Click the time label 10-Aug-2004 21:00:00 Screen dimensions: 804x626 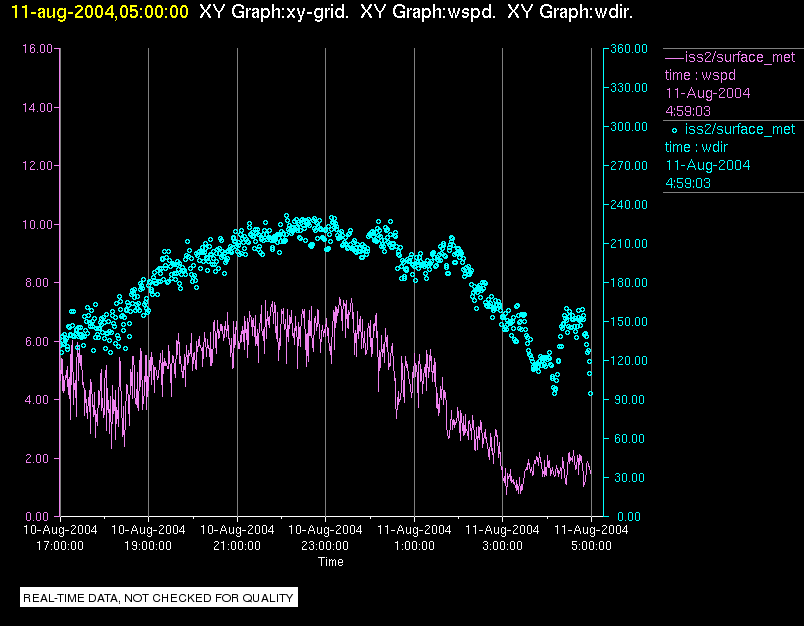(x=237, y=537)
